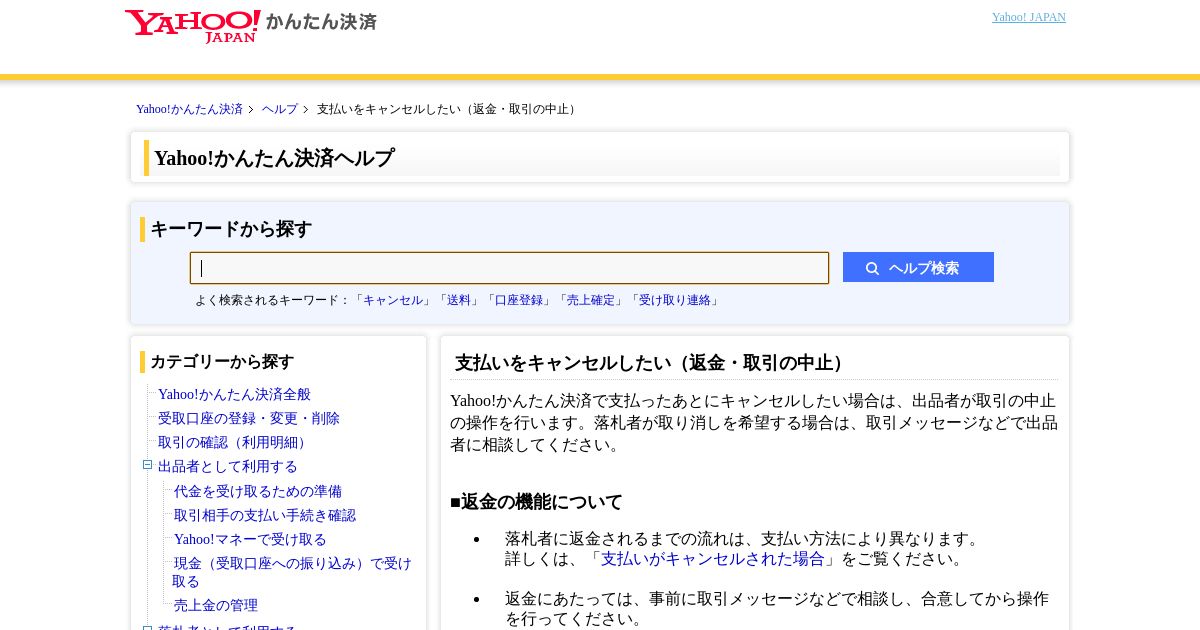Screen dimensions: 1200x630
Task: Select the 口座登録 suggested keyword
Action: (519, 300)
